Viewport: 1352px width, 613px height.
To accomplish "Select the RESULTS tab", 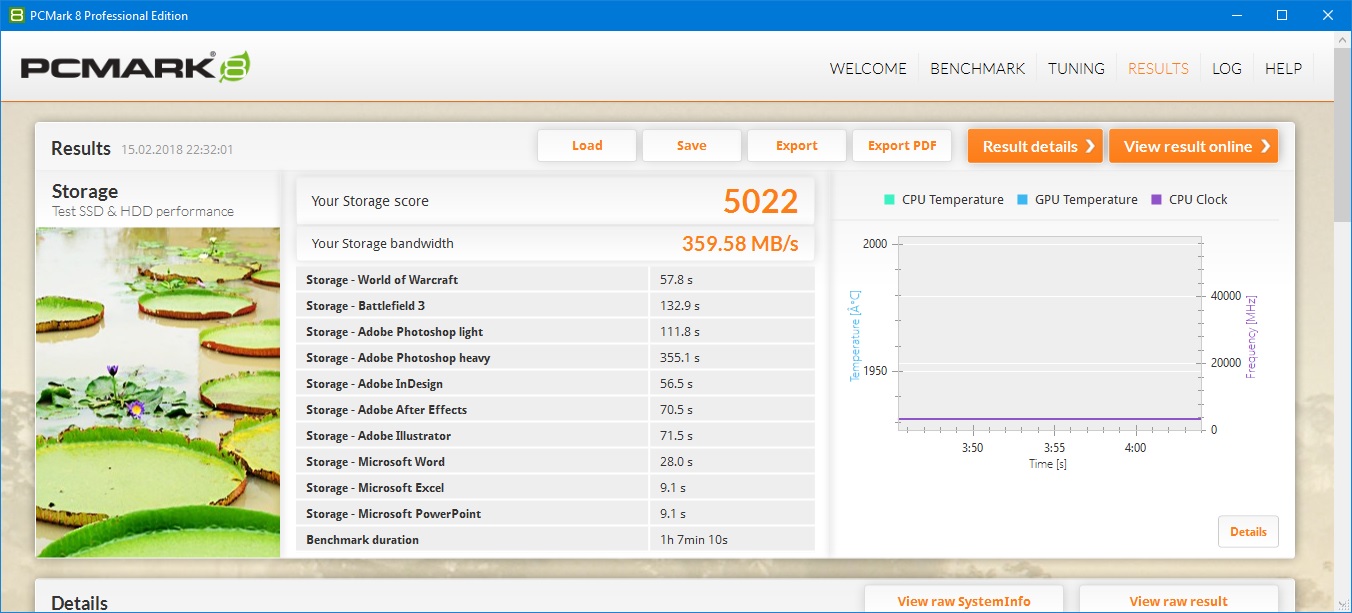I will (1158, 69).
